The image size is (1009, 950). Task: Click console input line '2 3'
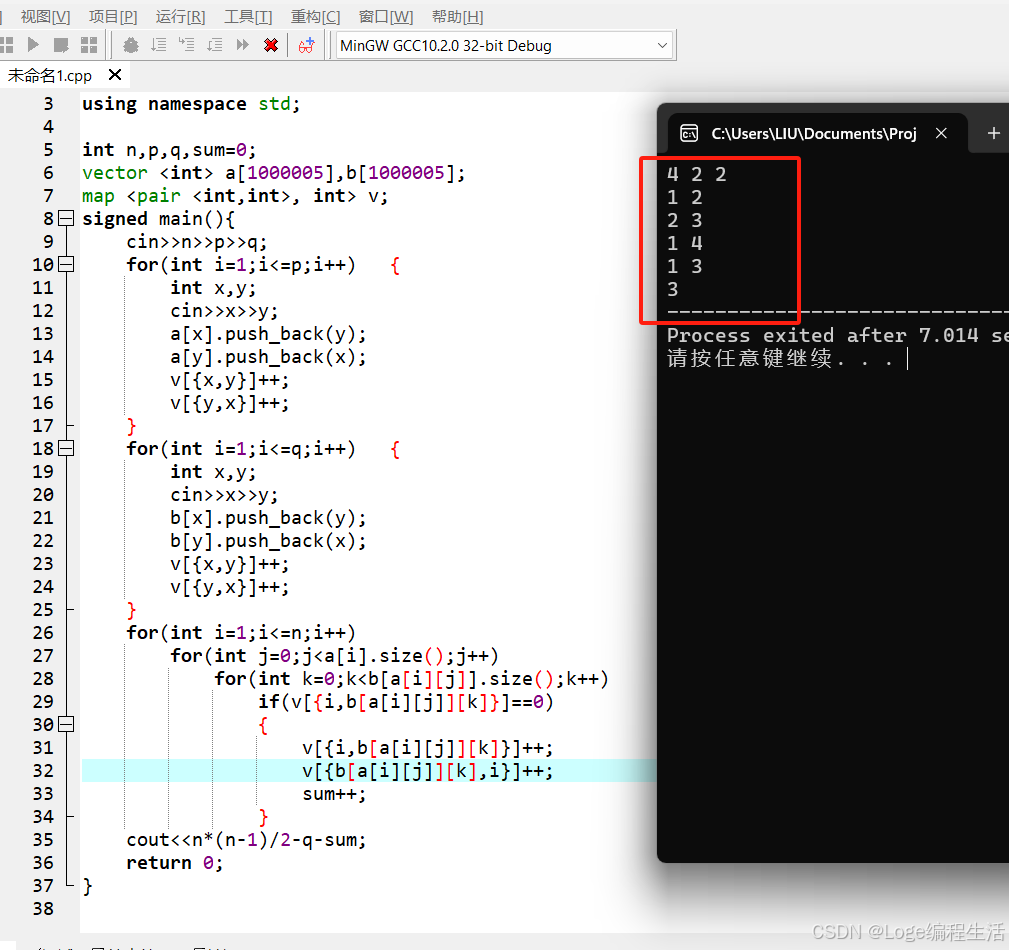(x=685, y=220)
